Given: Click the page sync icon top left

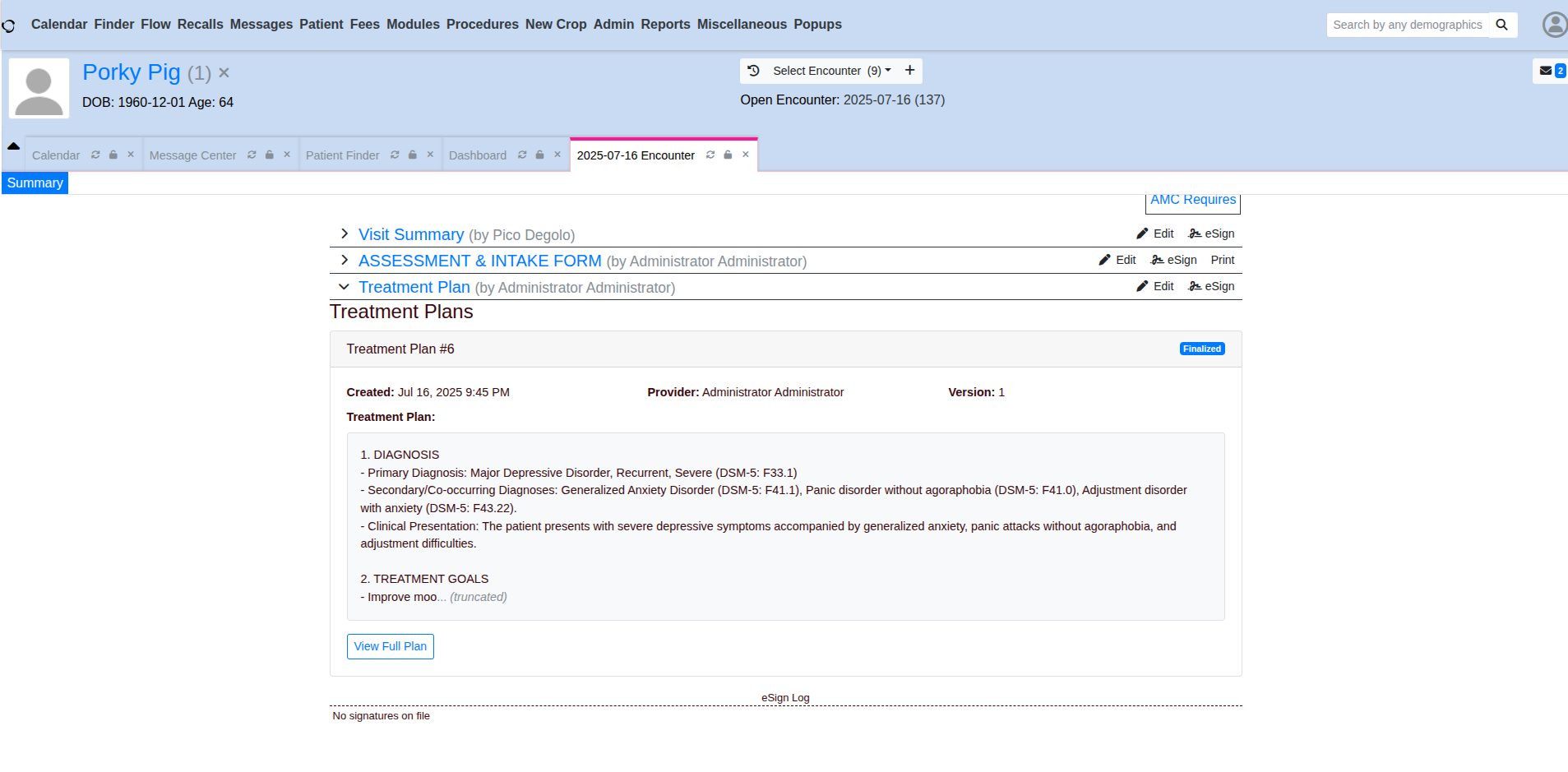Looking at the screenshot, I should tap(9, 25).
